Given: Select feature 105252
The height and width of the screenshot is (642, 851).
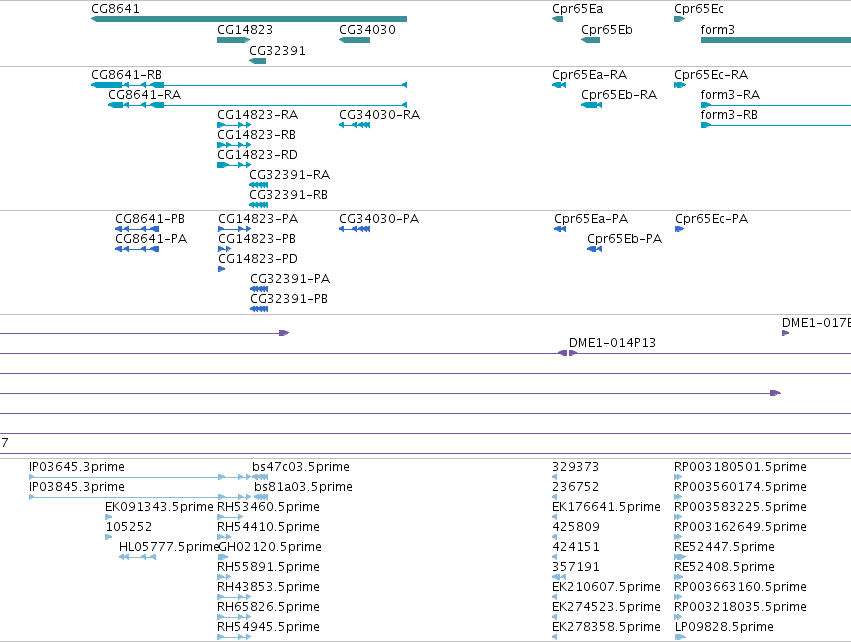Looking at the screenshot, I should [109, 537].
